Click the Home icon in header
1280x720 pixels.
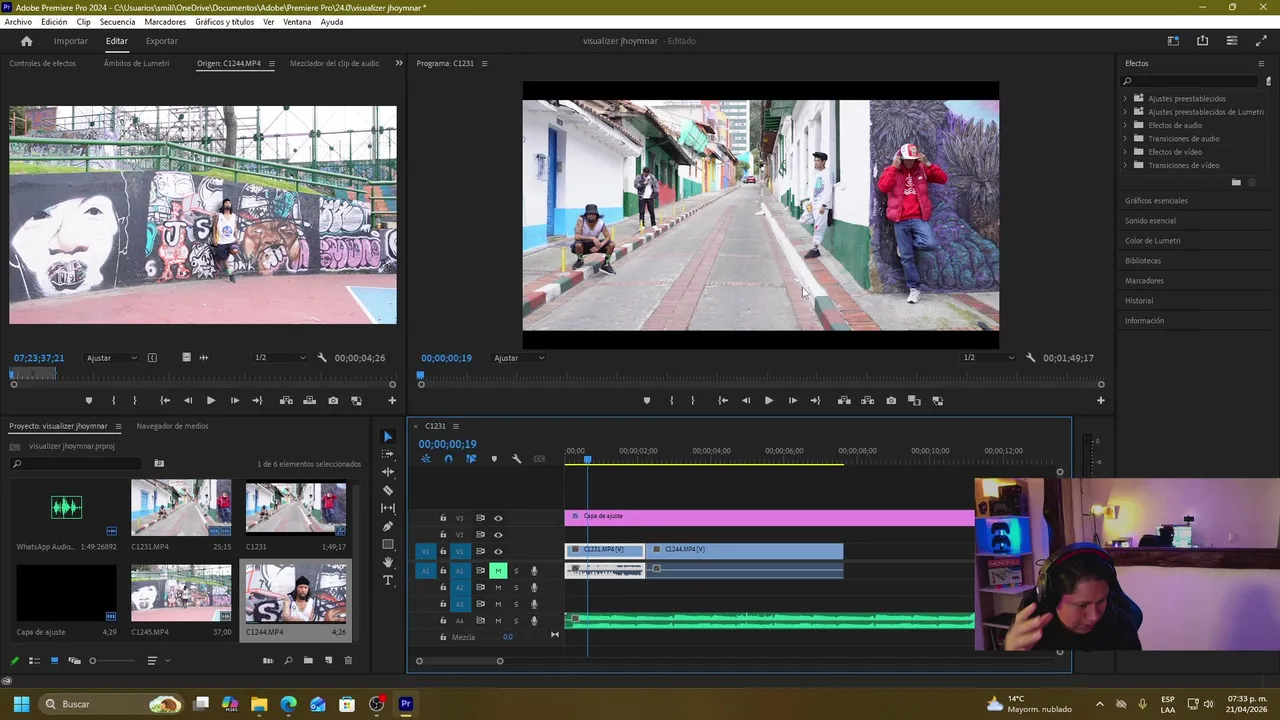coord(27,41)
